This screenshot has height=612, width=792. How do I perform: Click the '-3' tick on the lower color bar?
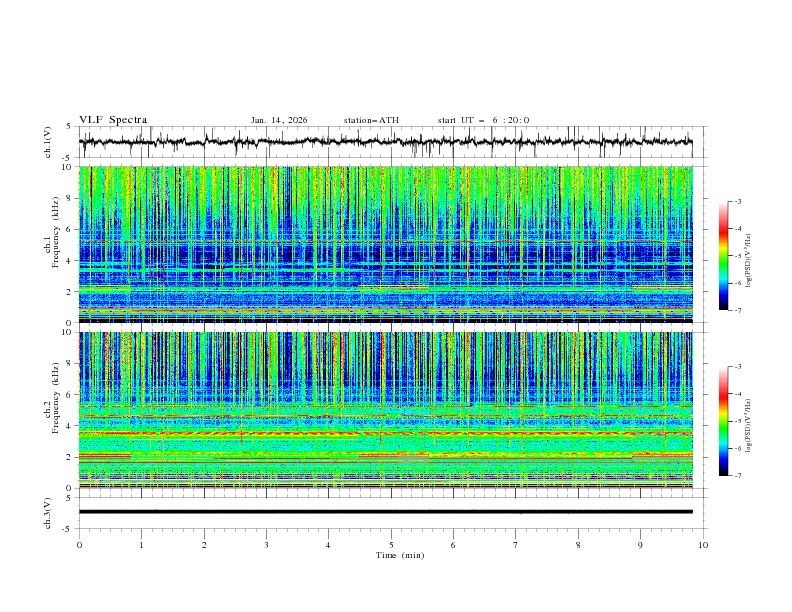coord(737,367)
